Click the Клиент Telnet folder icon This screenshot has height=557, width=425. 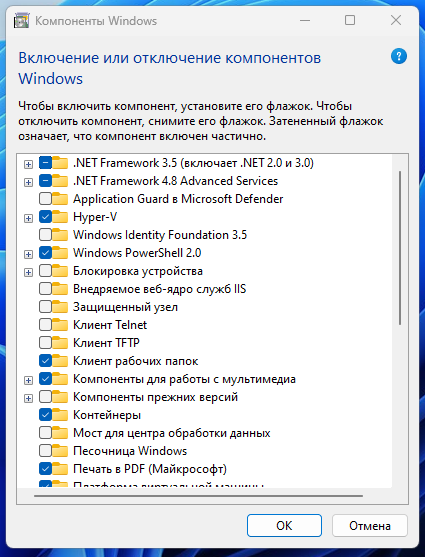pos(60,325)
